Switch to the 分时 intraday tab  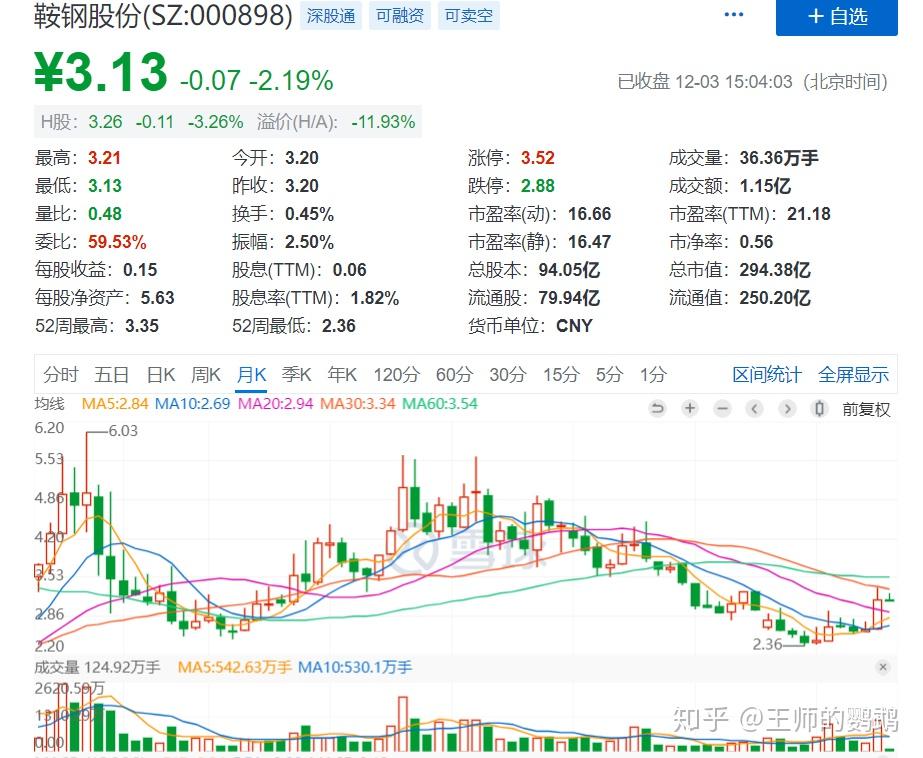point(62,374)
